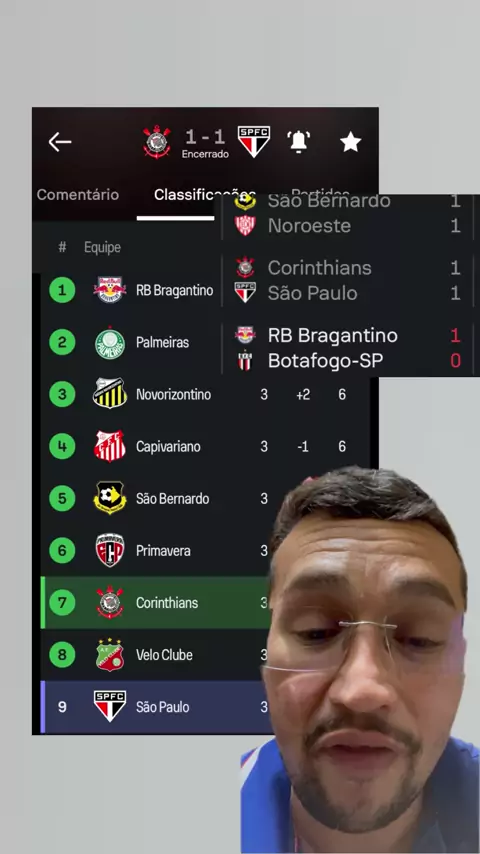Click the Primavera crest icon
480x854 pixels.
110,550
